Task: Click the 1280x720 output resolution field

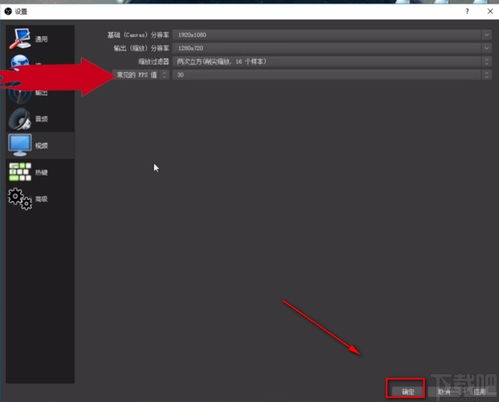Action: [x=332, y=48]
